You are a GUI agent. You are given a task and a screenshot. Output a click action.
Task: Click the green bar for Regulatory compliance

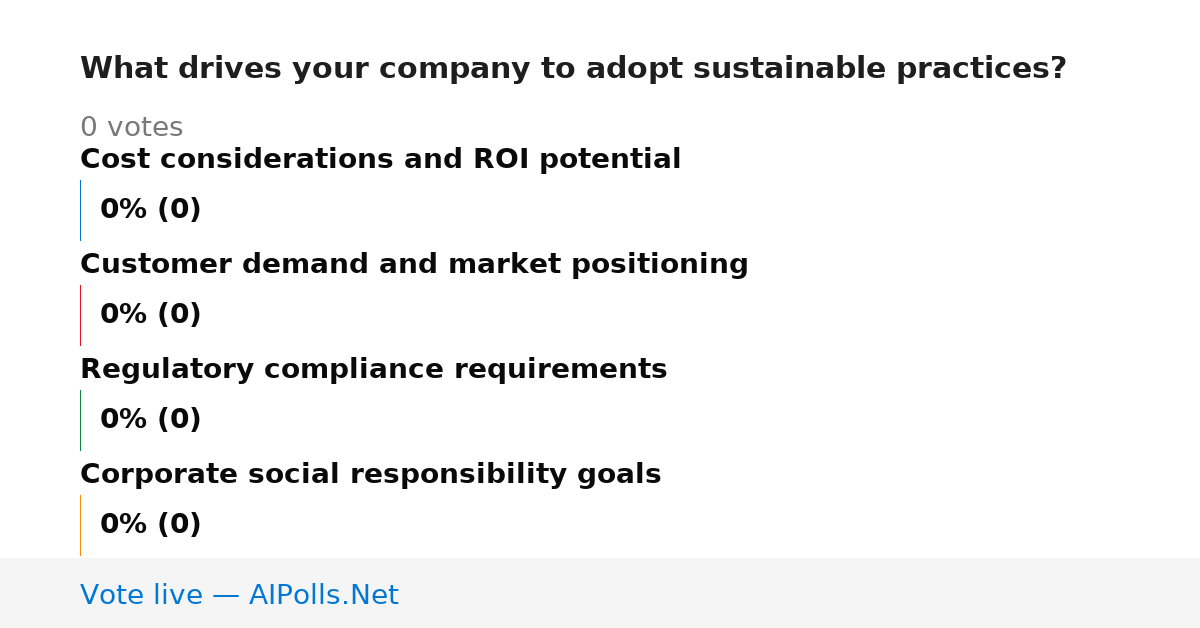[x=81, y=420]
